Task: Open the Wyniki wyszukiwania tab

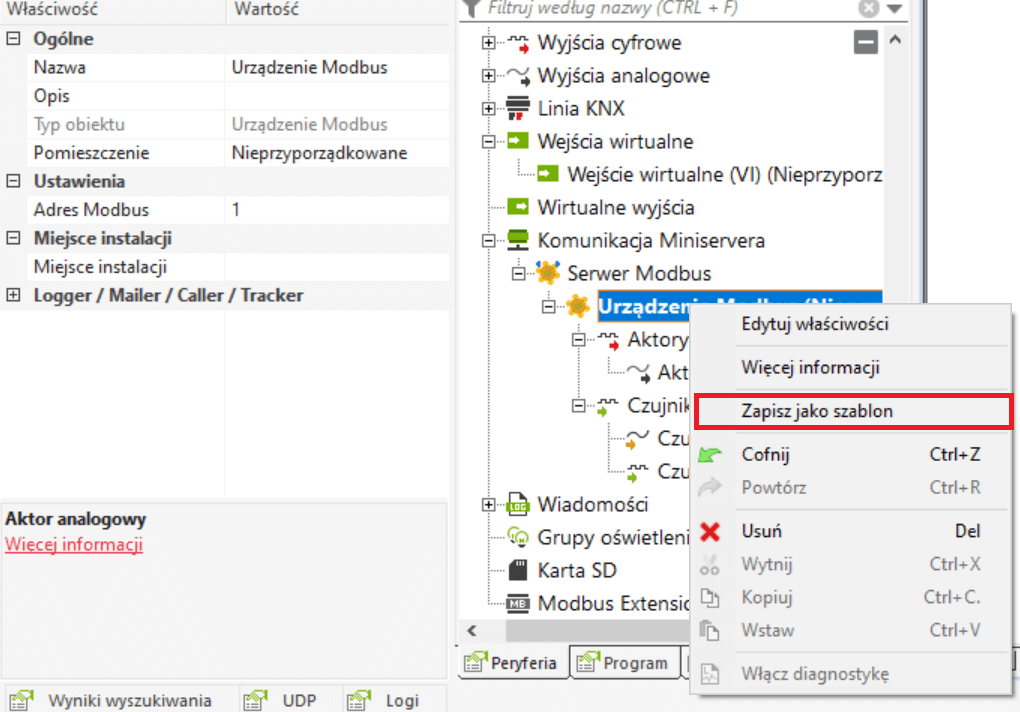Action: click(x=116, y=700)
